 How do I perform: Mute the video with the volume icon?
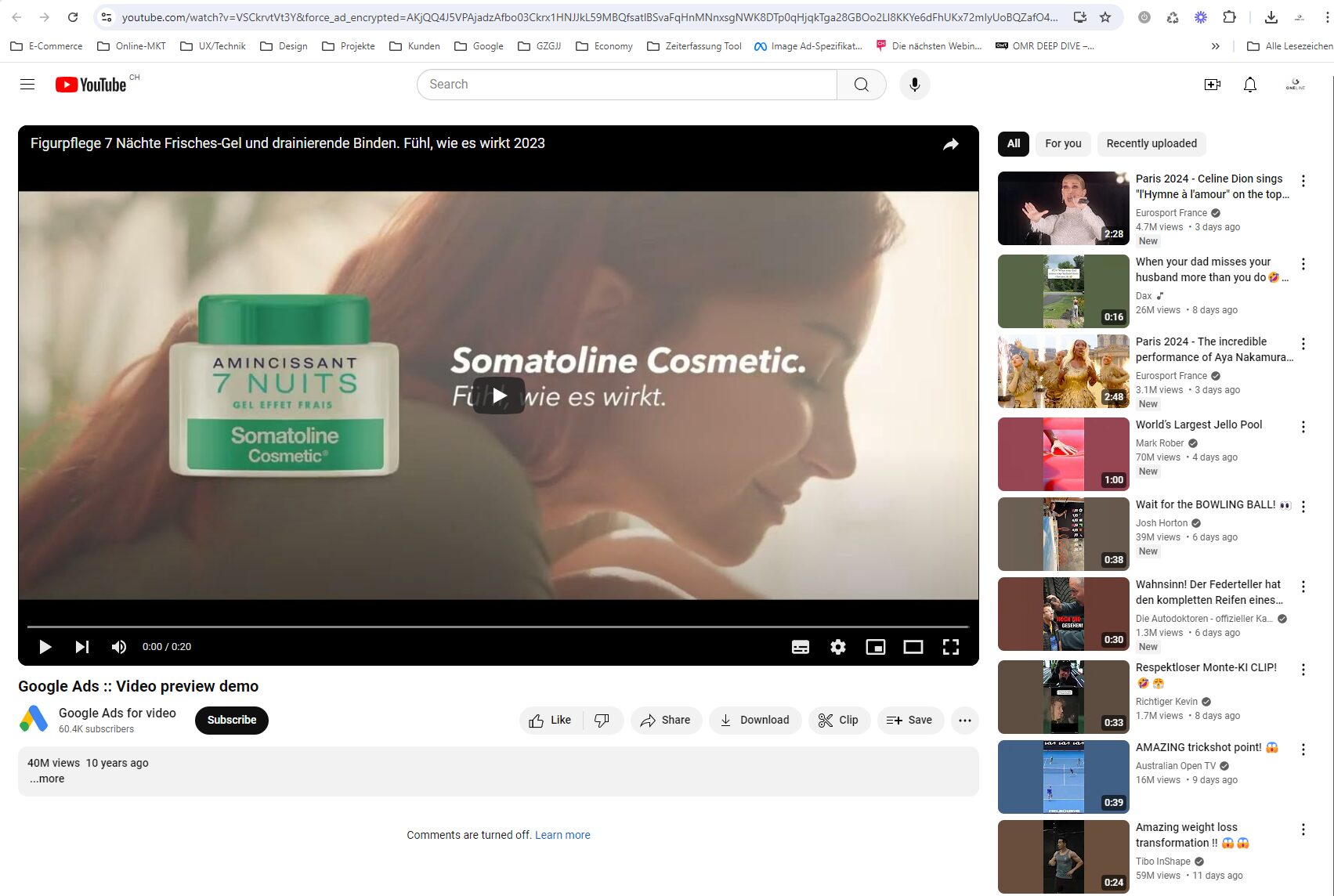(118, 646)
